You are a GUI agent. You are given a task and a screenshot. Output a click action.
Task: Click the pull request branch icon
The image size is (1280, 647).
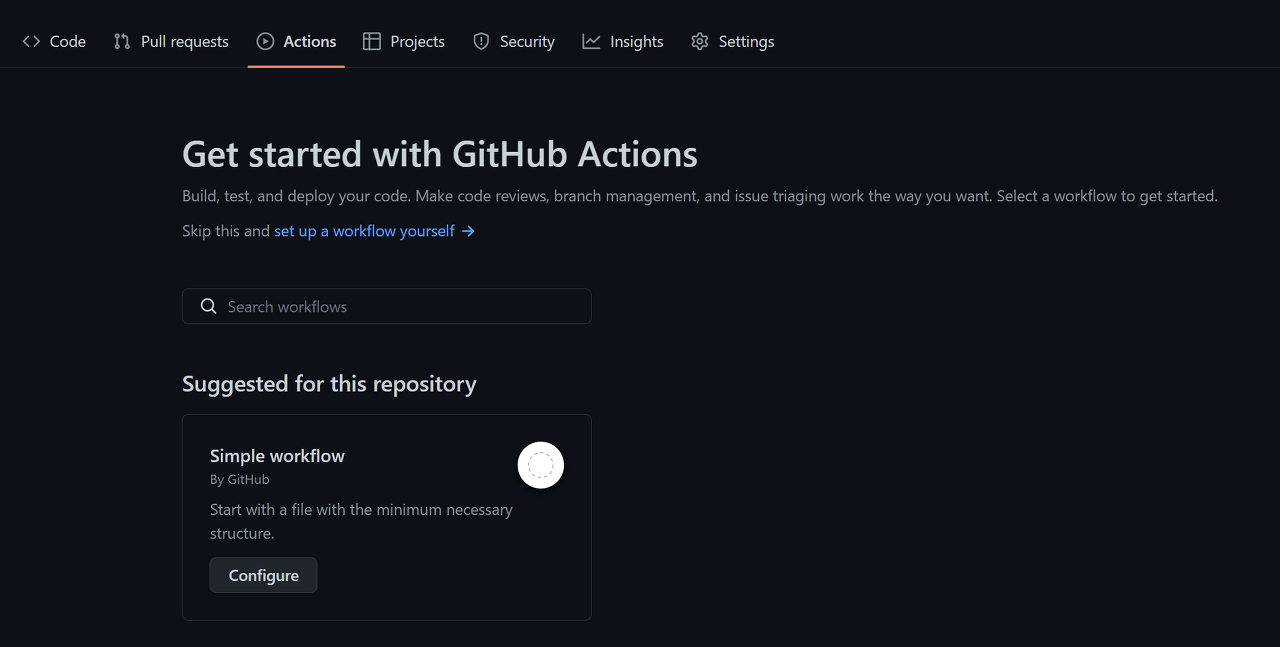[122, 41]
